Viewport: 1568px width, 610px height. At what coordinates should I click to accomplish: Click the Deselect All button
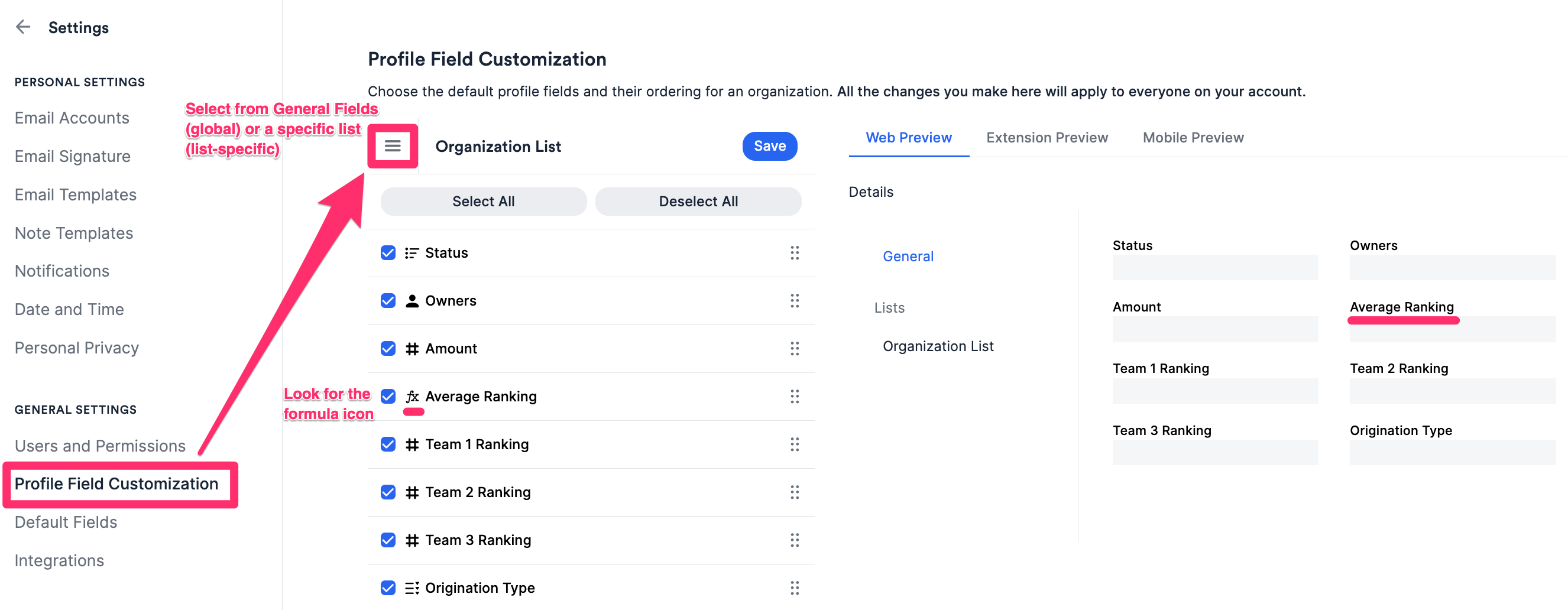698,202
